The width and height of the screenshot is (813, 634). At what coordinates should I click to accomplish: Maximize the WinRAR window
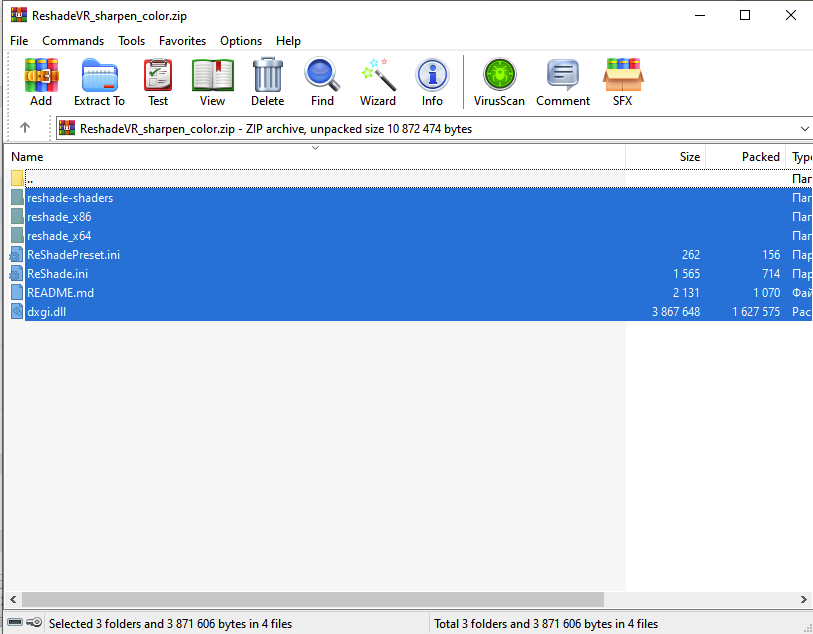[745, 15]
